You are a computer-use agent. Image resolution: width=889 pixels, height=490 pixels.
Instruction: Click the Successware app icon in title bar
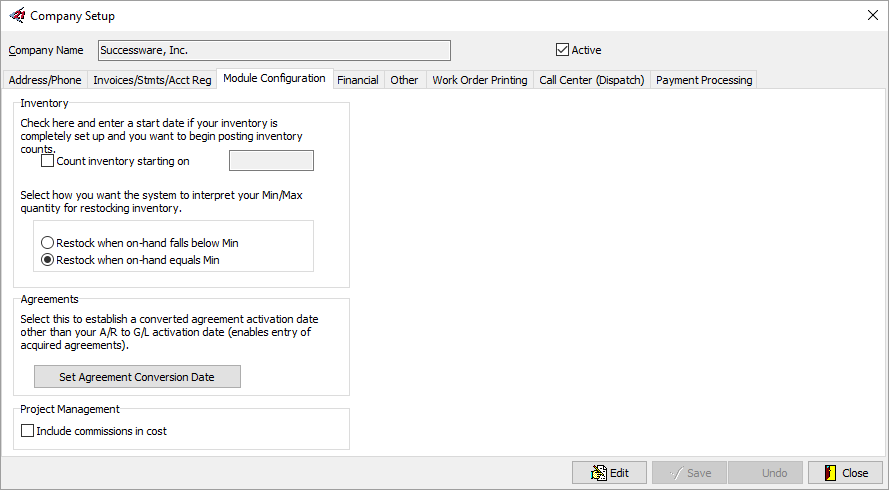(x=18, y=15)
